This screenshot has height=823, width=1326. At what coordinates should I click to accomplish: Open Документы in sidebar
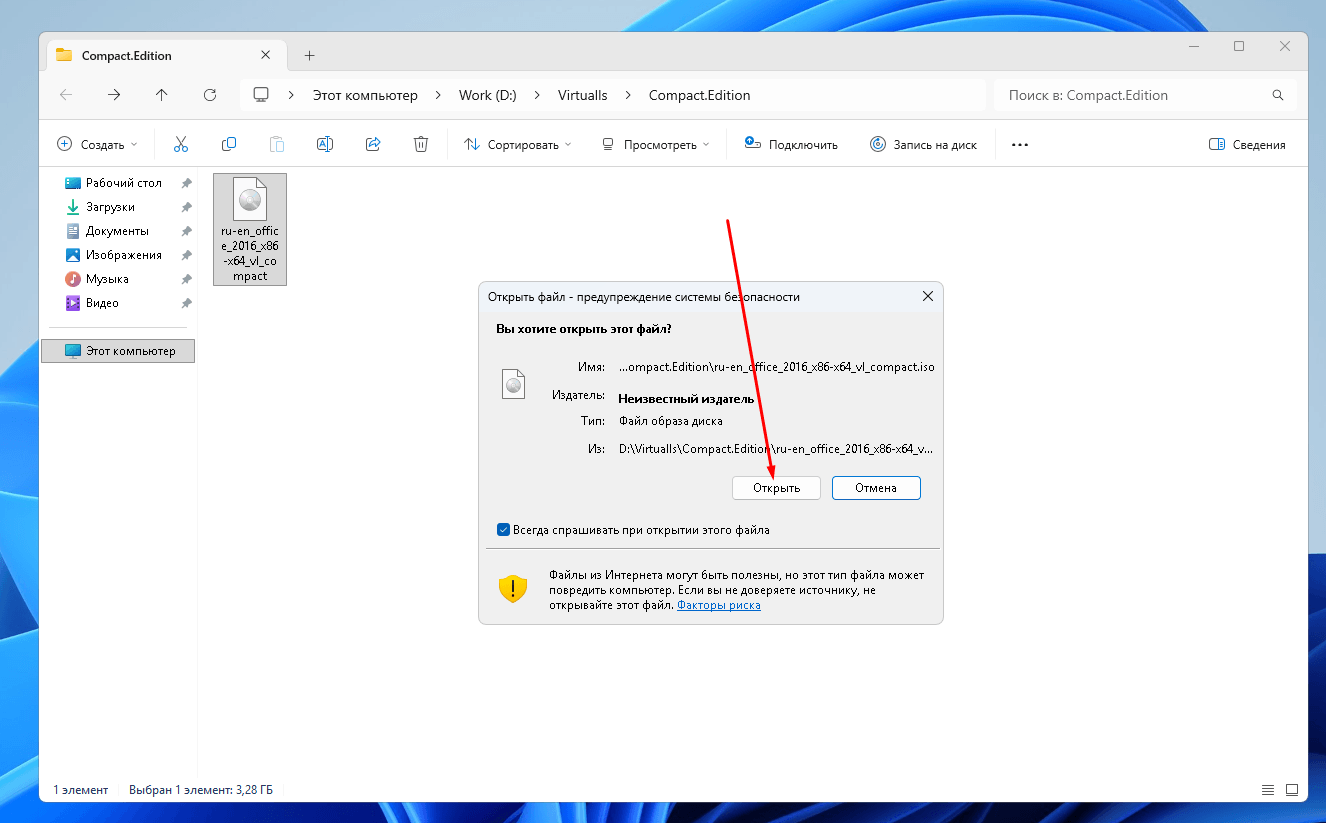[106, 231]
